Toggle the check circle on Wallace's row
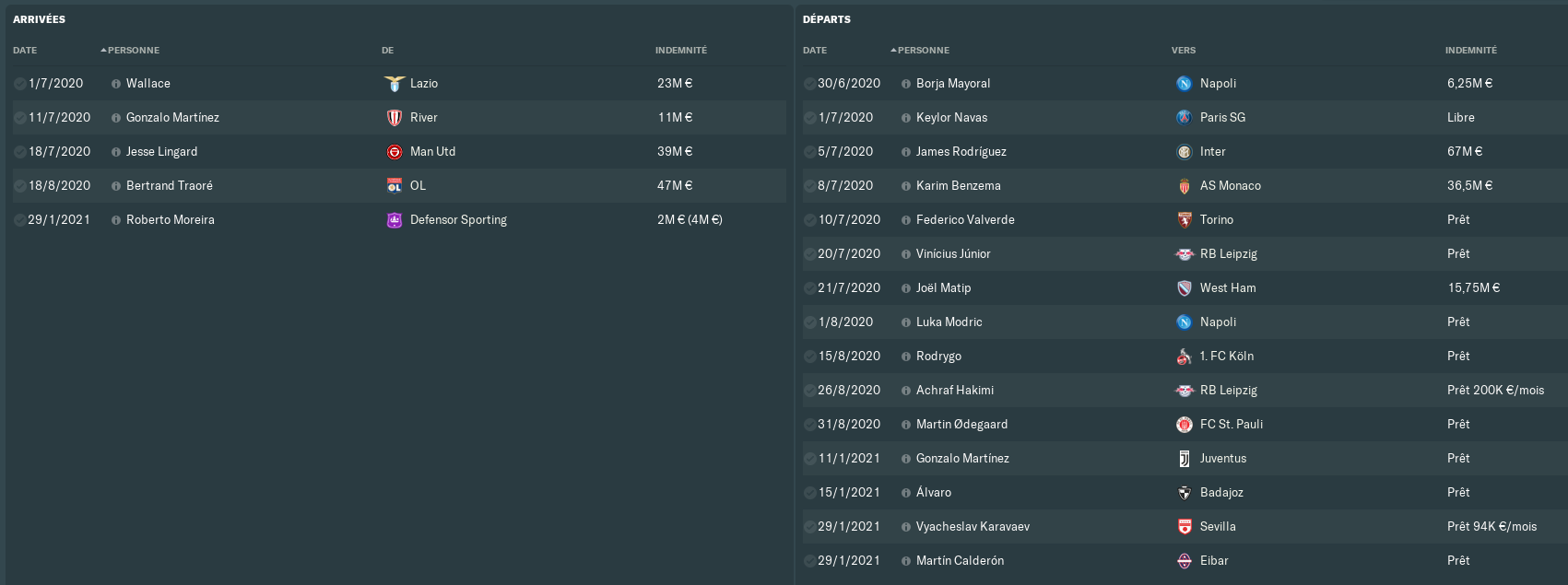The width and height of the screenshot is (1568, 585). tap(20, 84)
